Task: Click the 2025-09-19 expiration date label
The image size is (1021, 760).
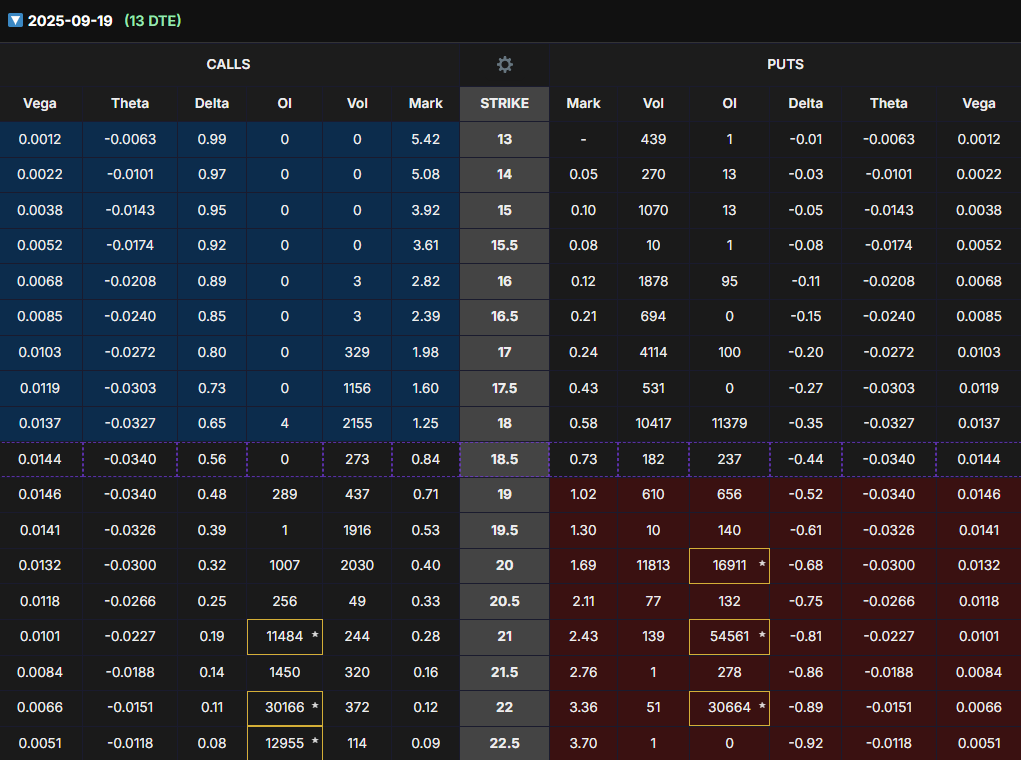Action: 70,20
